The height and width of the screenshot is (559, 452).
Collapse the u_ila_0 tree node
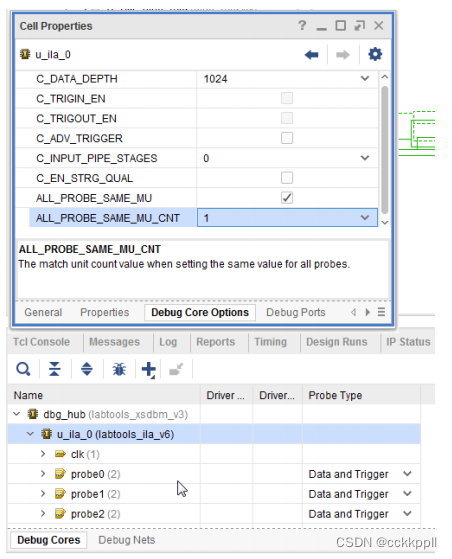pyautogui.click(x=30, y=434)
